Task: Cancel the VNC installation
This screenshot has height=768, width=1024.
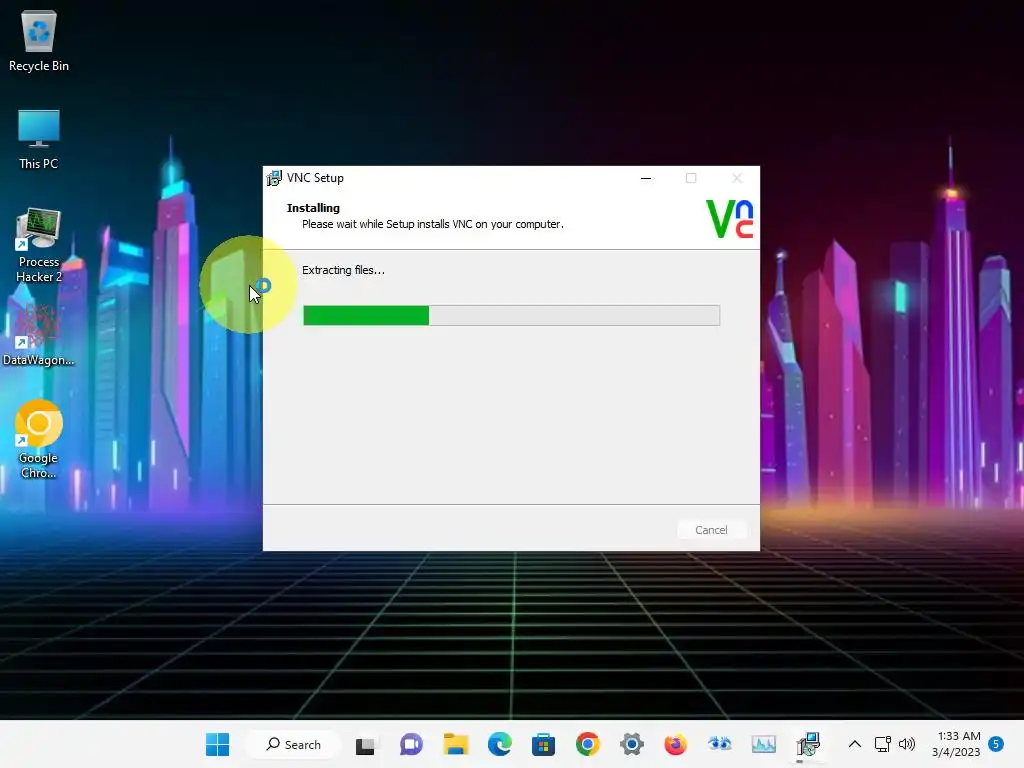Action: 711,530
